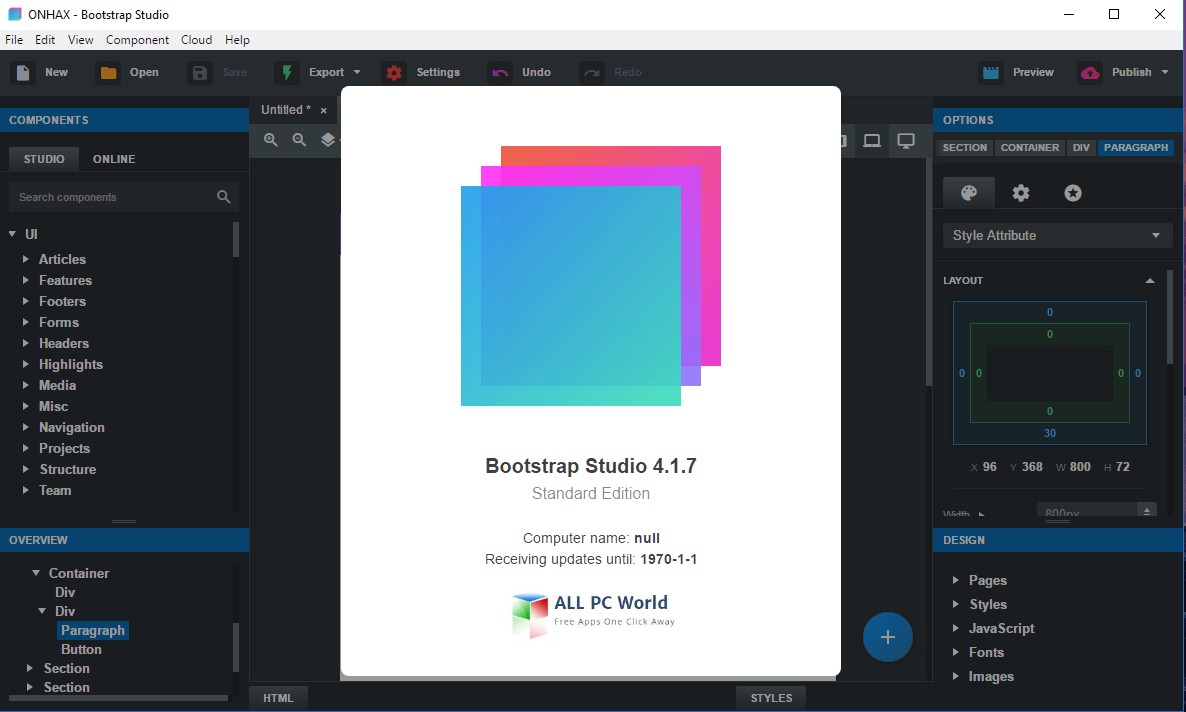Expand Pages in the Design panel
This screenshot has height=712, width=1186.
(955, 580)
